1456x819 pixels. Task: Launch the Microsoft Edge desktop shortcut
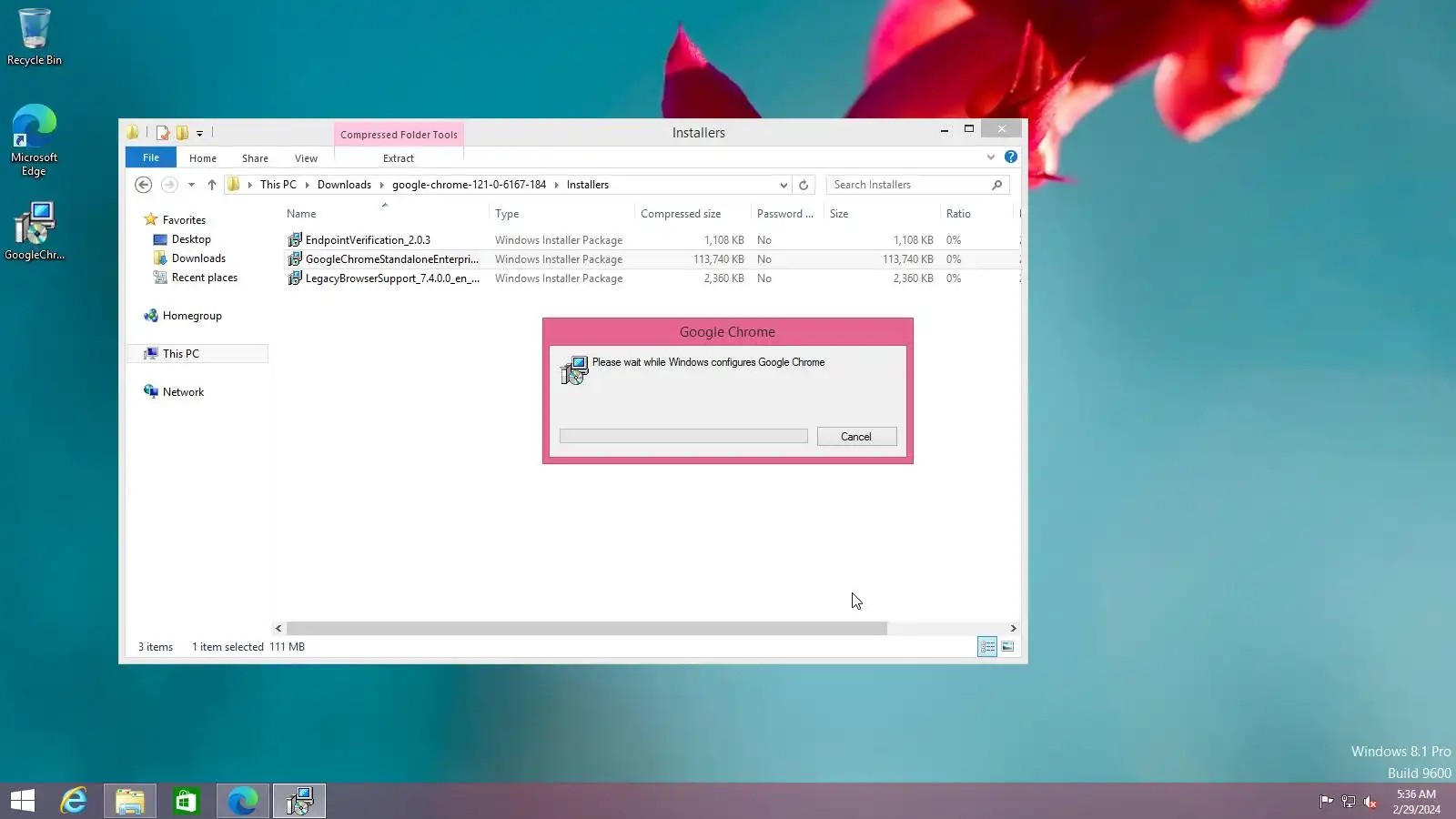[x=34, y=139]
